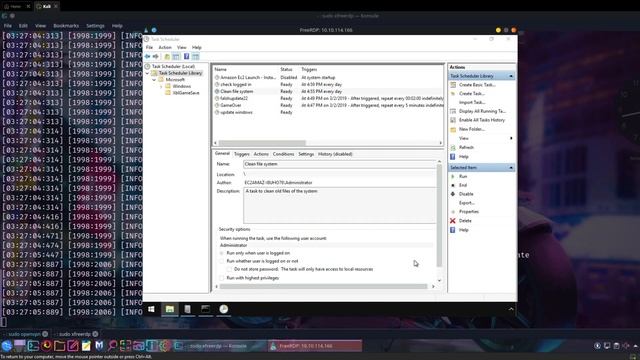Open Task Scheduler clock icon on remote taskbar
The image size is (640, 360).
(224, 309)
